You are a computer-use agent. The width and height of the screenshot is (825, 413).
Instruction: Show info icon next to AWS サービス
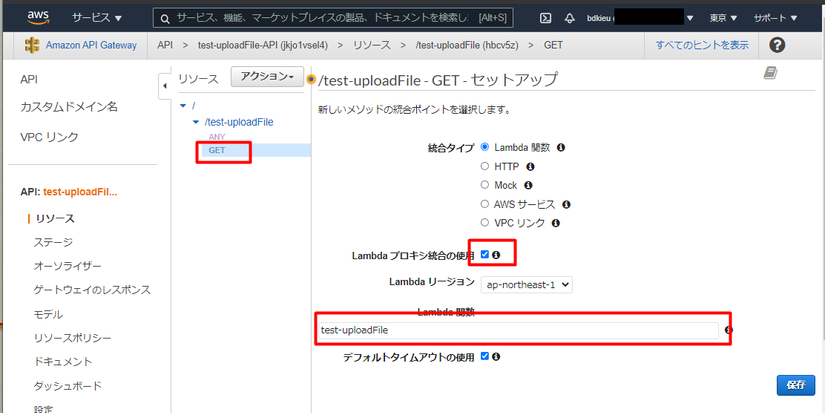pyautogui.click(x=566, y=204)
